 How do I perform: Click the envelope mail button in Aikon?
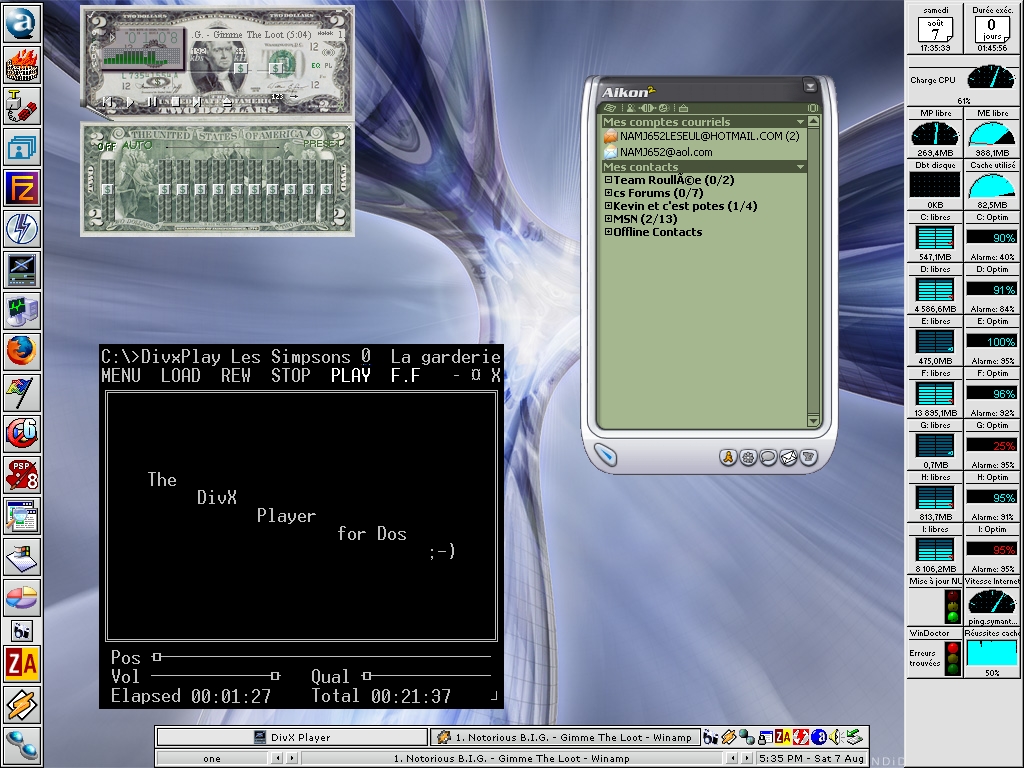788,457
